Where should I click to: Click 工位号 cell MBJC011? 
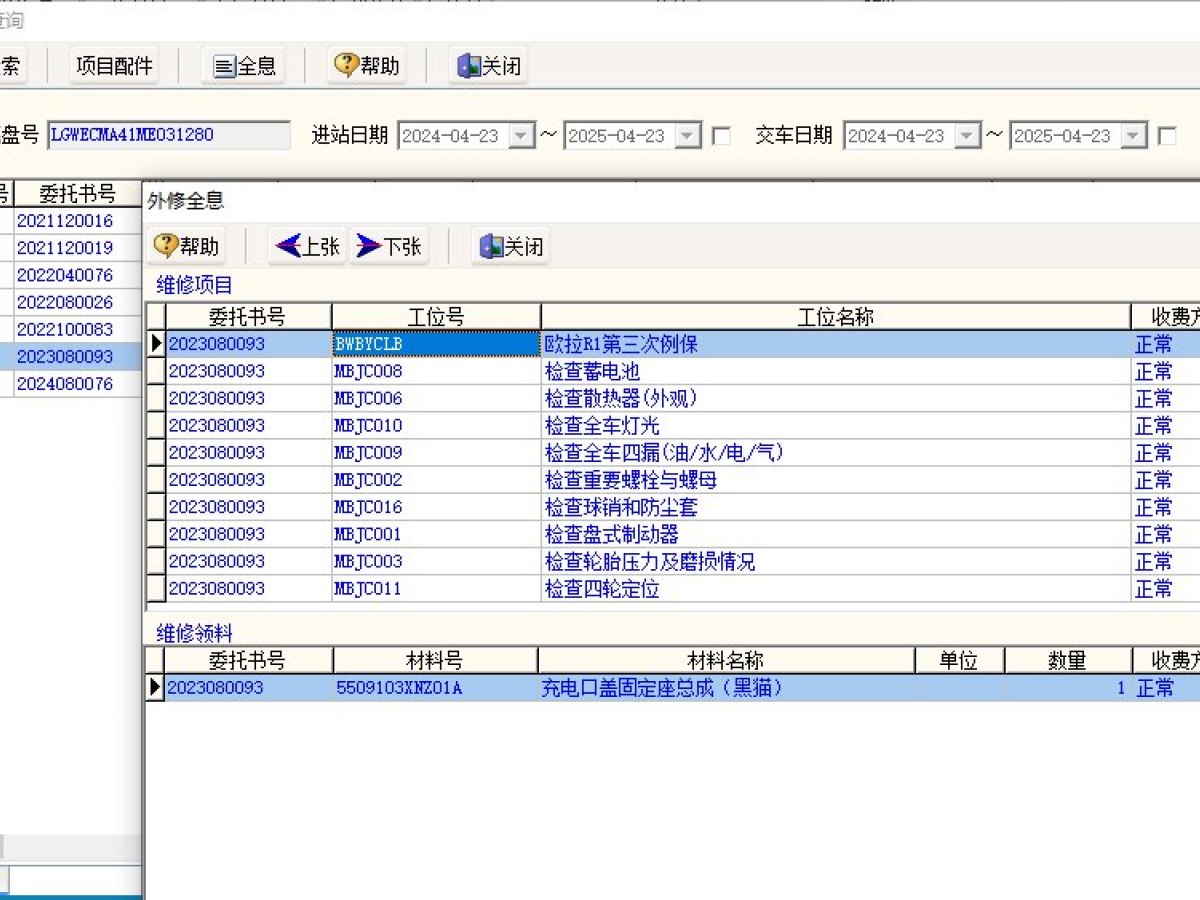(436, 589)
